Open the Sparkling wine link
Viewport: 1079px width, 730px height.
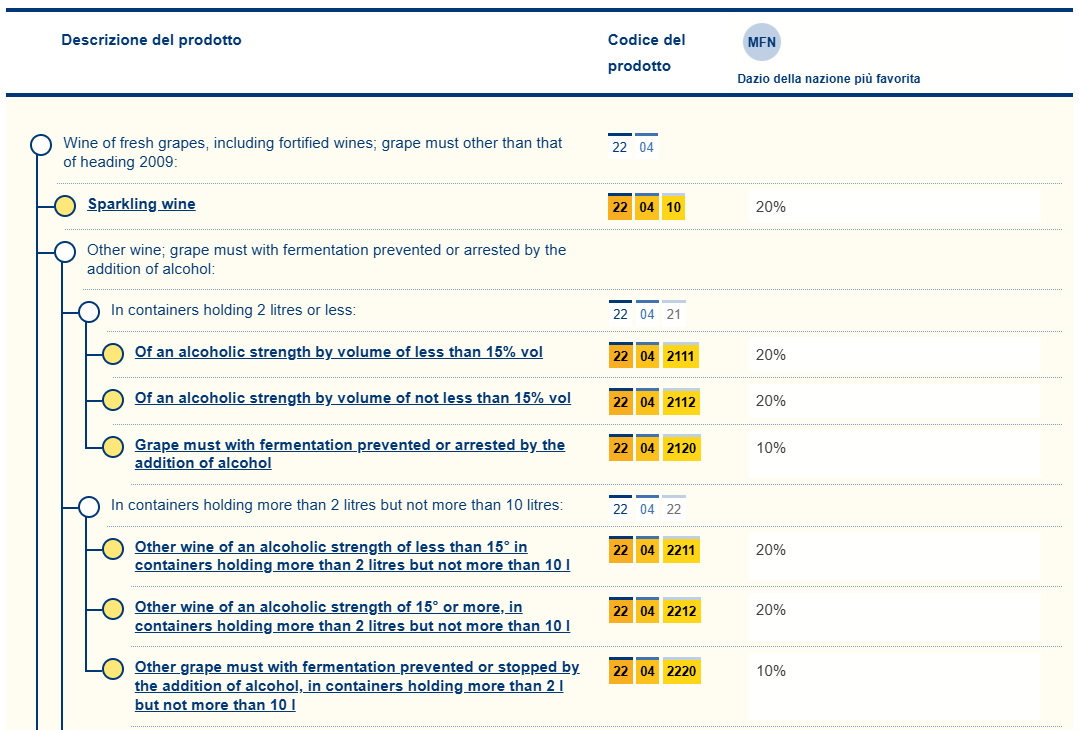(141, 205)
